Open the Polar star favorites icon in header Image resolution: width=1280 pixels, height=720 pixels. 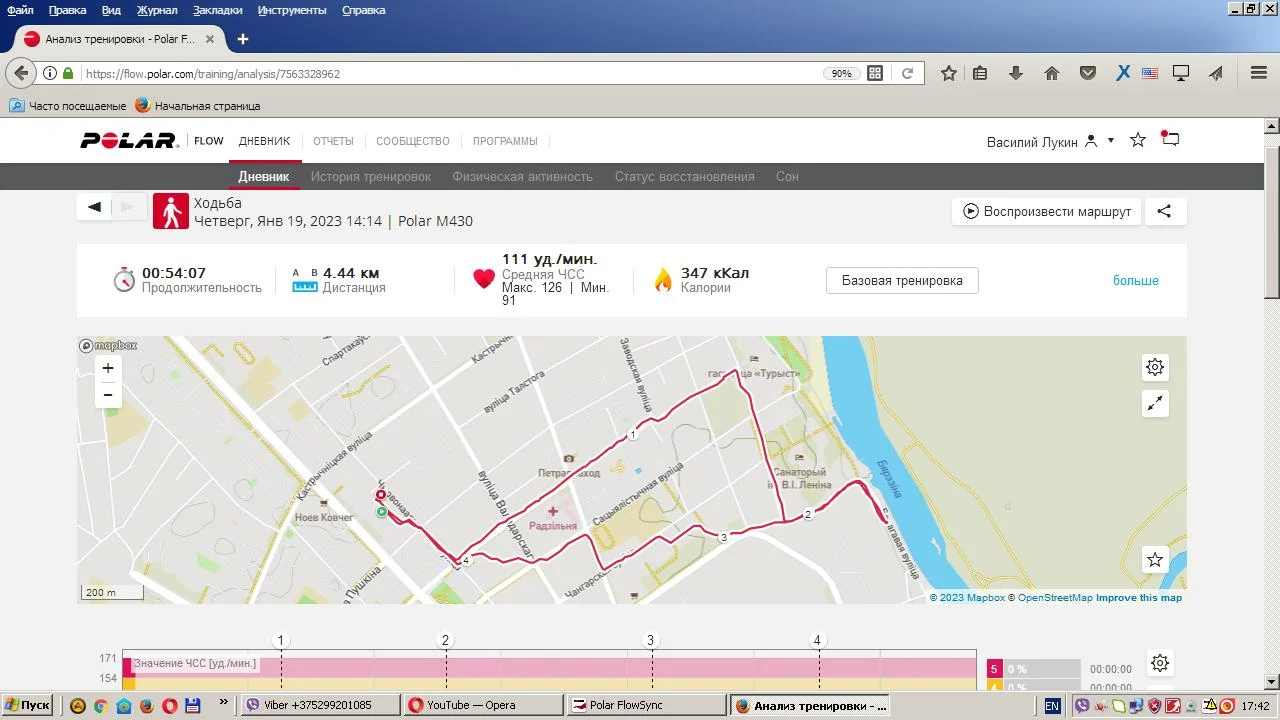1138,140
